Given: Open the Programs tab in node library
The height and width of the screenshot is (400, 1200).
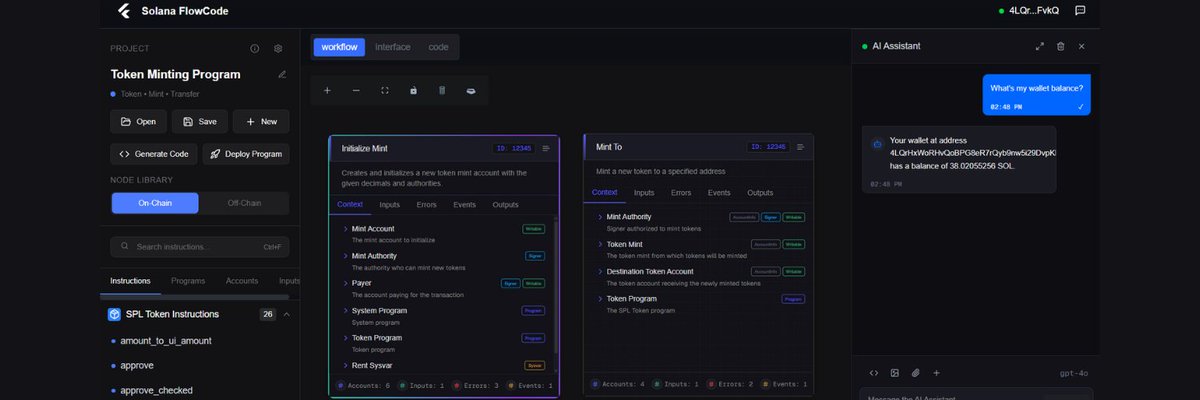Looking at the screenshot, I should [x=188, y=281].
